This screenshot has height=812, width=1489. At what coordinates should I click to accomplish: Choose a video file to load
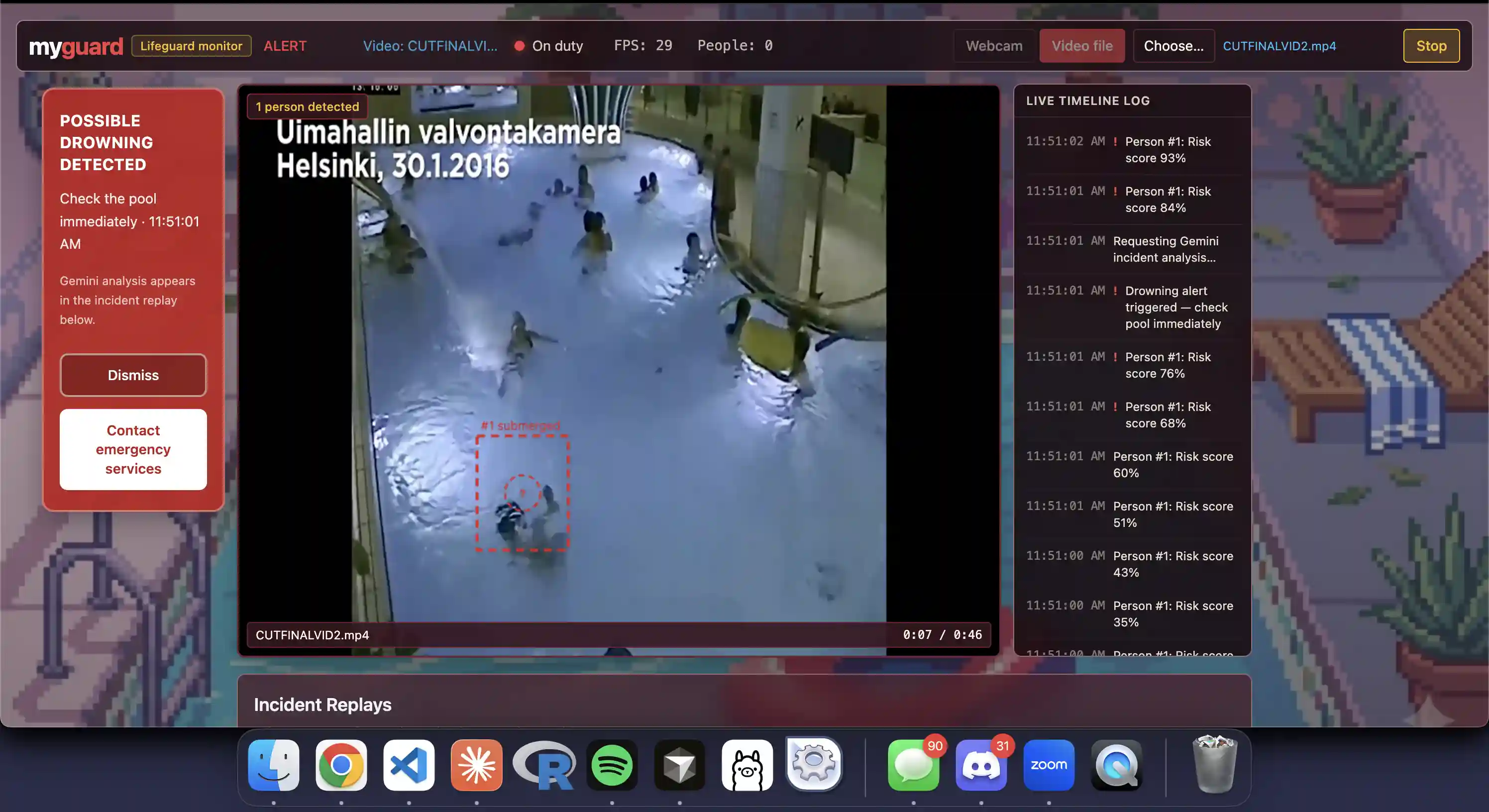[x=1173, y=46]
